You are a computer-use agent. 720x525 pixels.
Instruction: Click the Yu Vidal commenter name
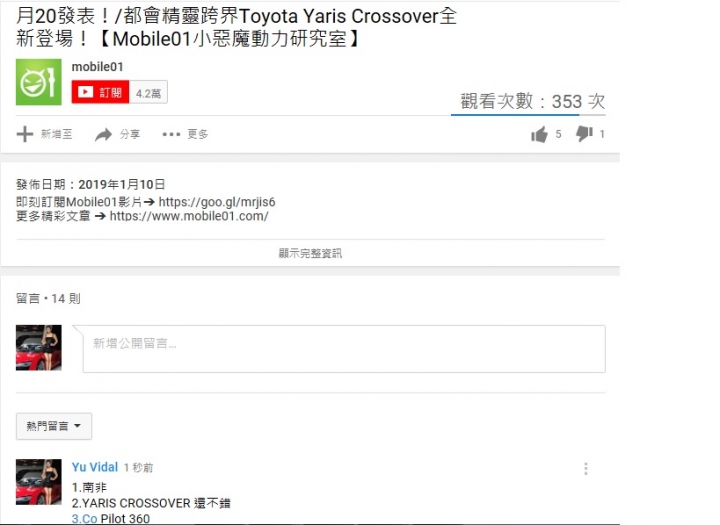[95, 467]
